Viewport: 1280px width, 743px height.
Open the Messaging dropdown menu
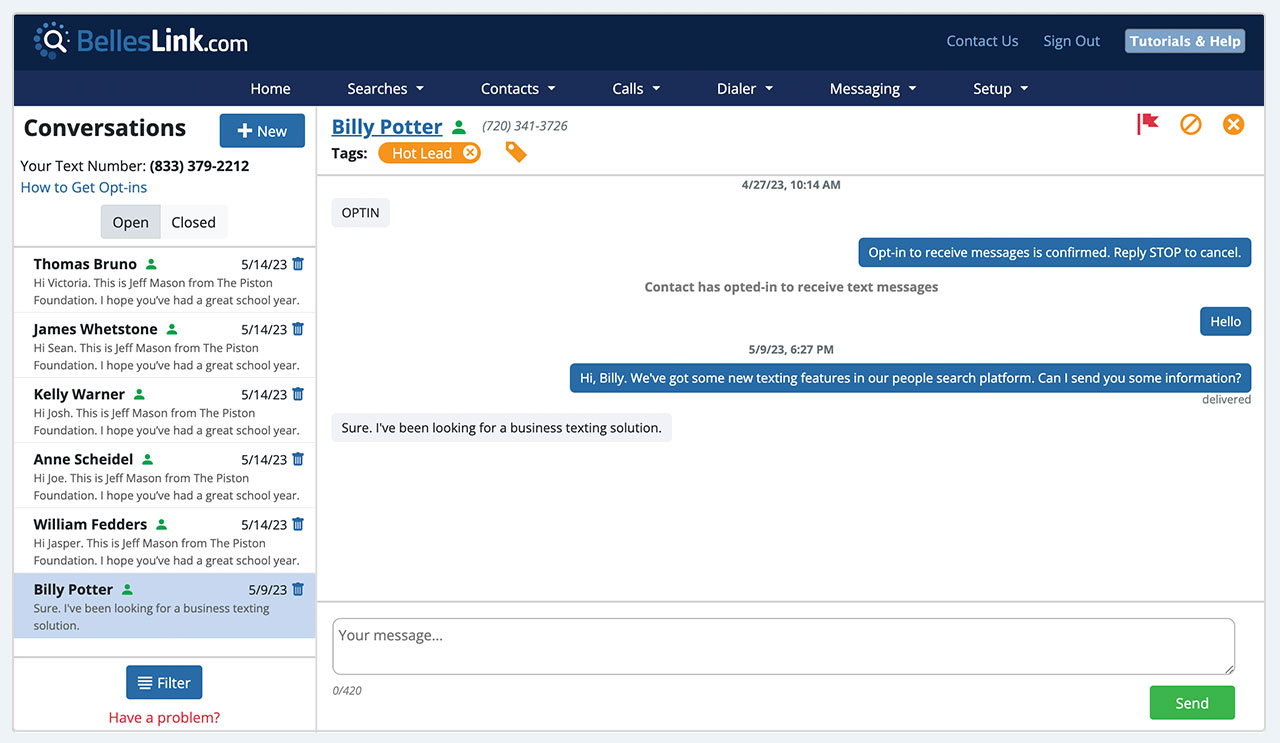872,88
